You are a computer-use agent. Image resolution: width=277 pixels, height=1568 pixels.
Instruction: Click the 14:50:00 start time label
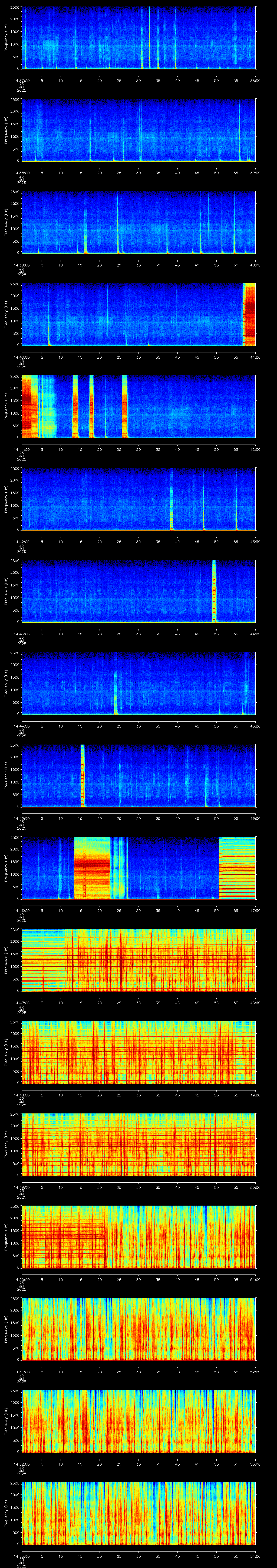pos(21,1279)
